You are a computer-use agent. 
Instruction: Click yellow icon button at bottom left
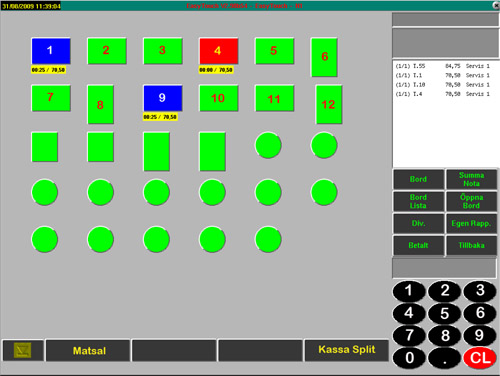click(x=23, y=350)
